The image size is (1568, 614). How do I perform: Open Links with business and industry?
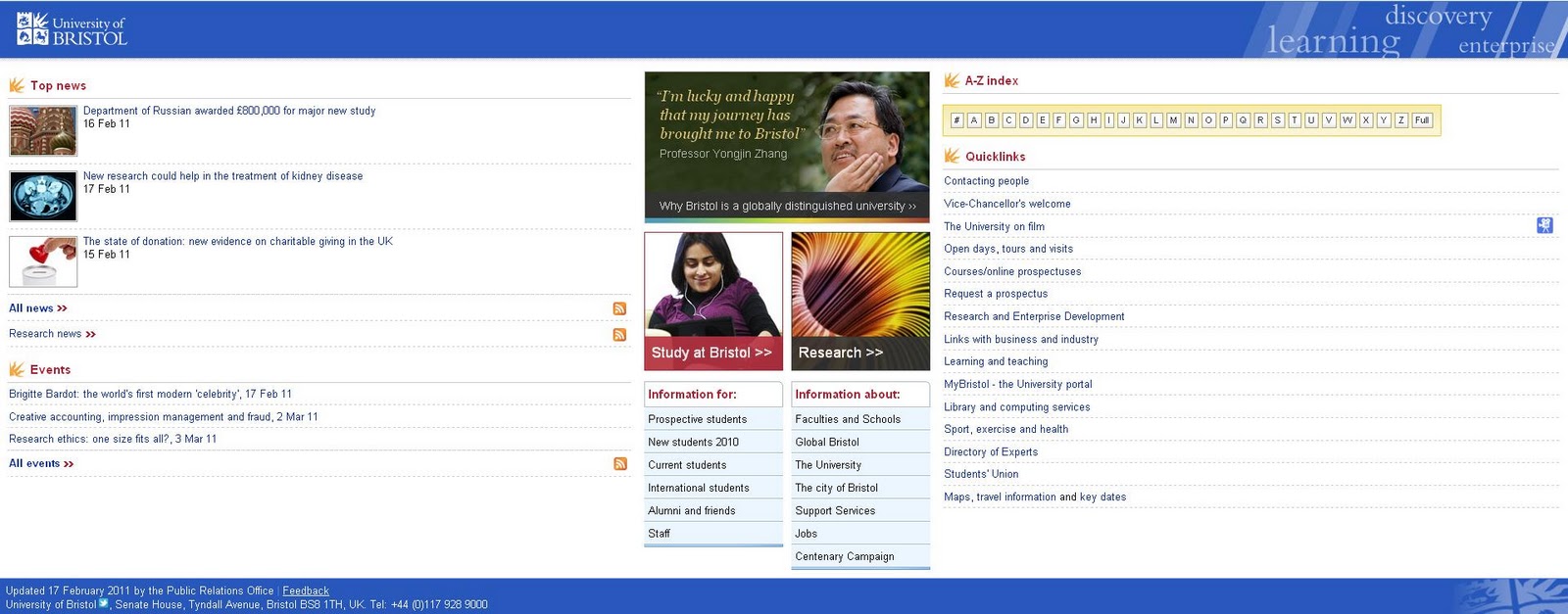point(1021,340)
